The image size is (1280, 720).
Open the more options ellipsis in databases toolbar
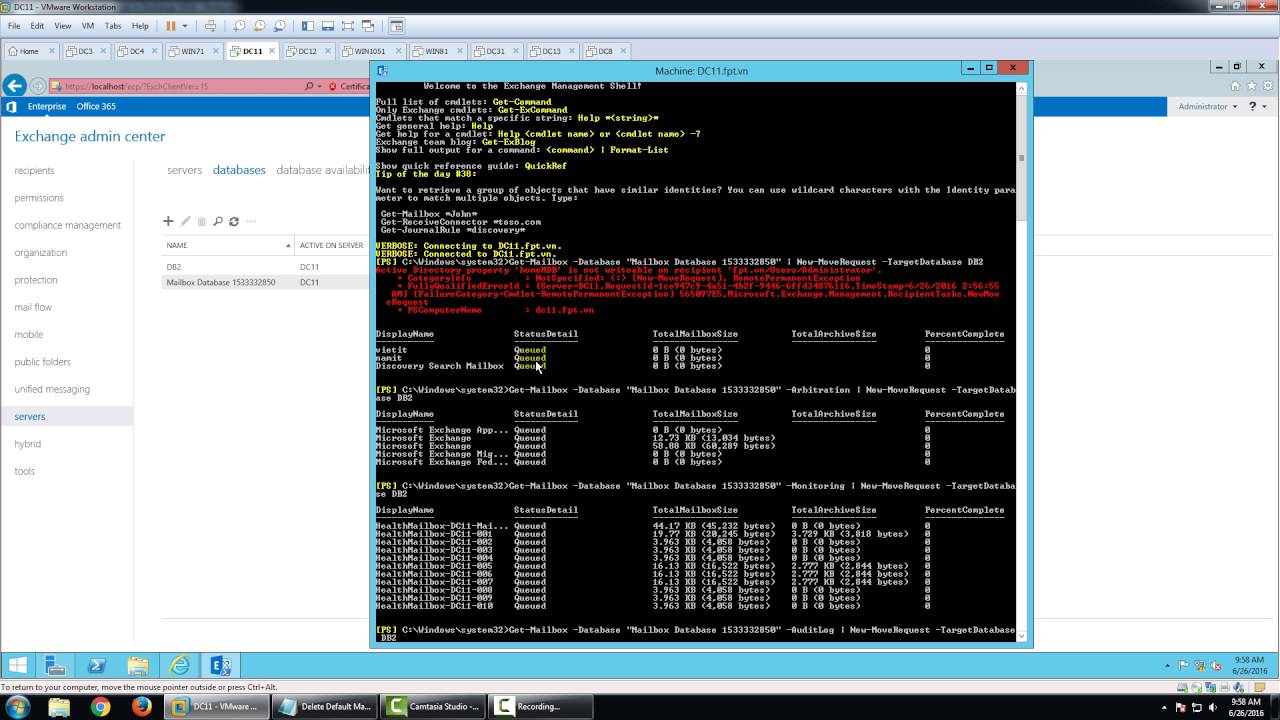[x=251, y=221]
